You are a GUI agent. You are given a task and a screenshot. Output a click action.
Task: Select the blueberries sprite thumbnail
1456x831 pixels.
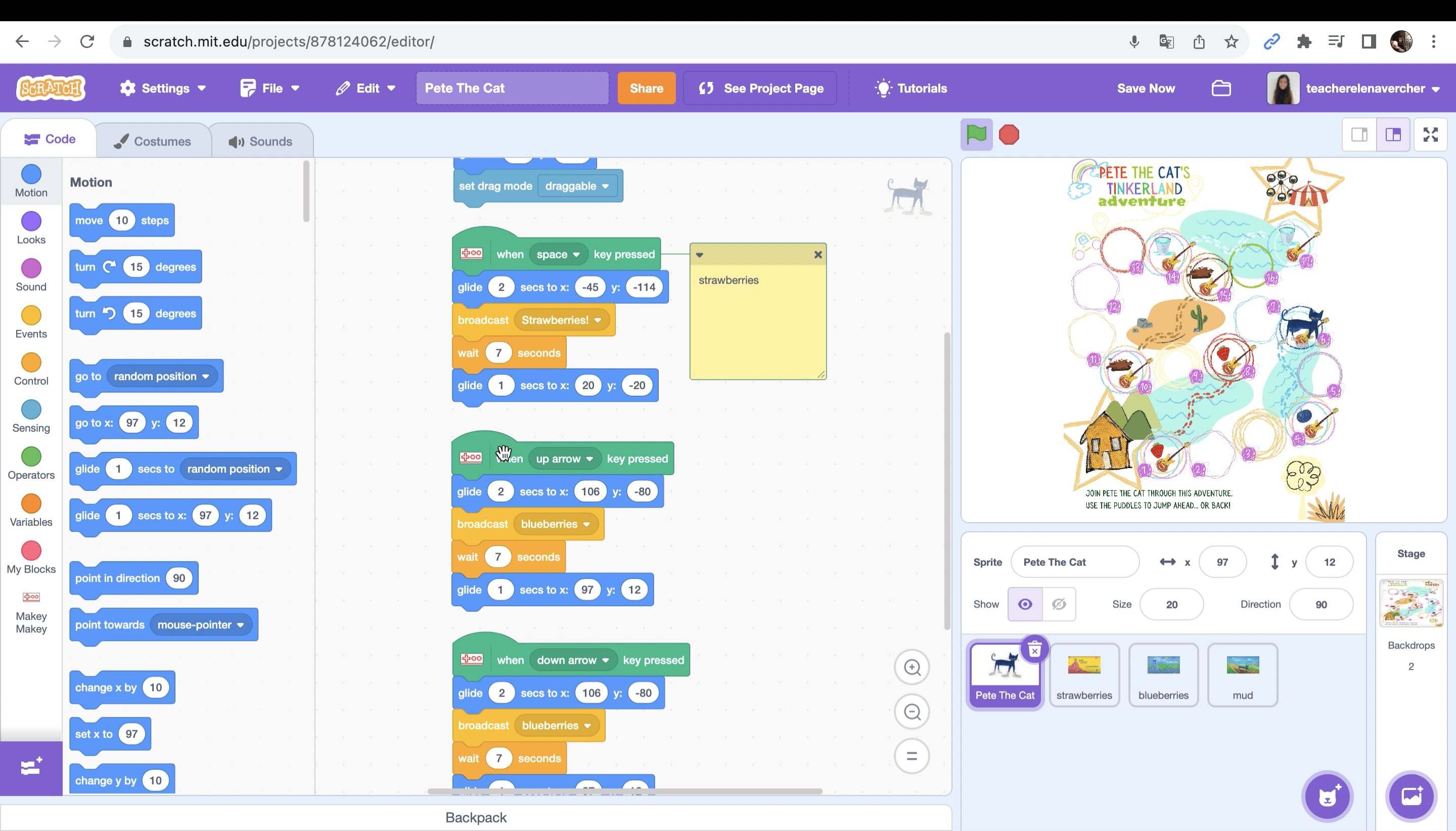pyautogui.click(x=1163, y=675)
